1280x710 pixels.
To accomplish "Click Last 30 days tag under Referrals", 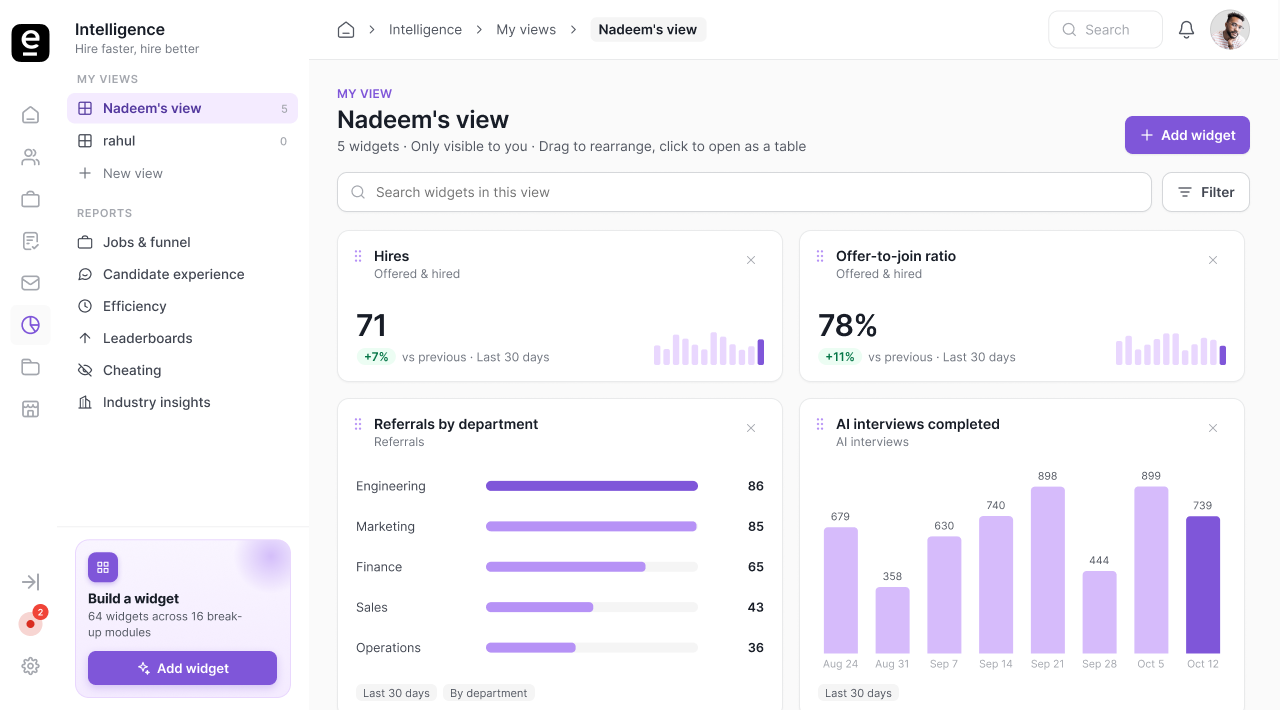I will 396,693.
